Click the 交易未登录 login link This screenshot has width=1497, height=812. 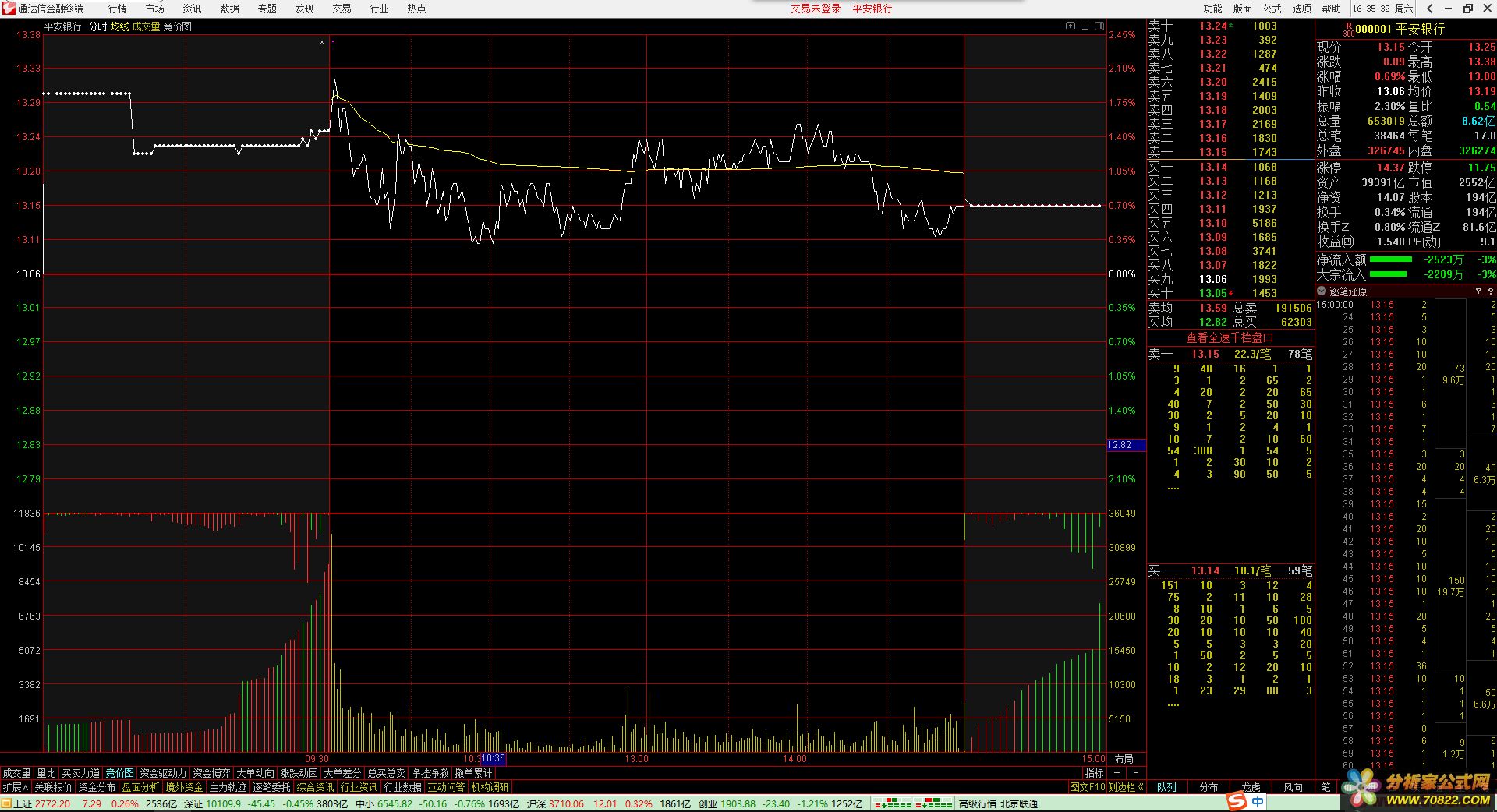(816, 9)
